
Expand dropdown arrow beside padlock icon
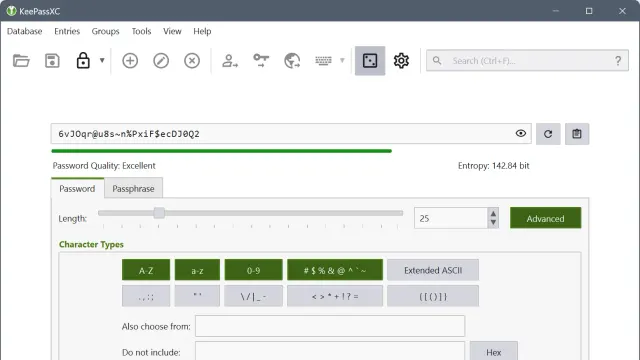[102, 60]
